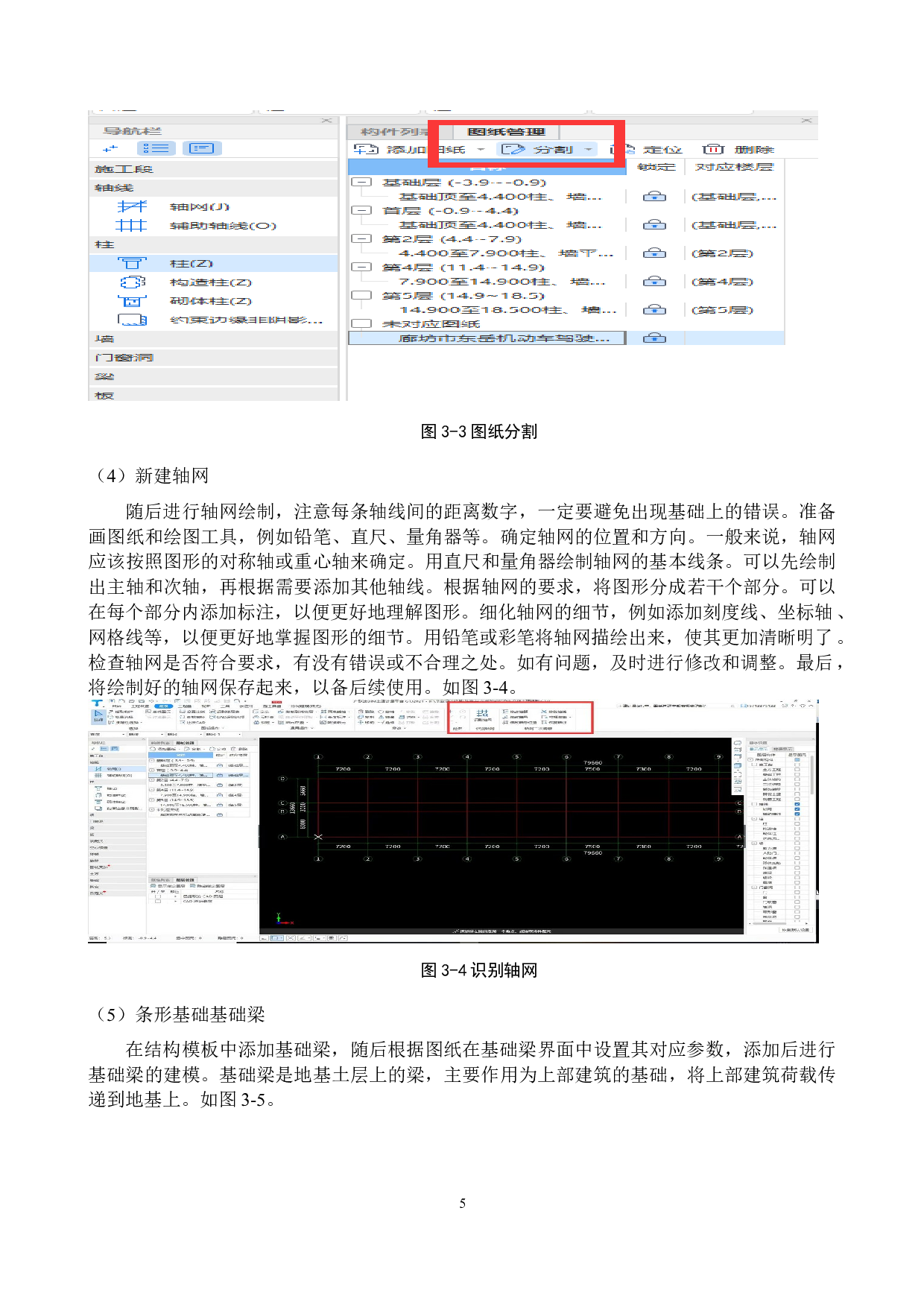Select the 构造柱(Z) structural column icon
Image resolution: width=924 pixels, height=1307 pixels.
[132, 282]
